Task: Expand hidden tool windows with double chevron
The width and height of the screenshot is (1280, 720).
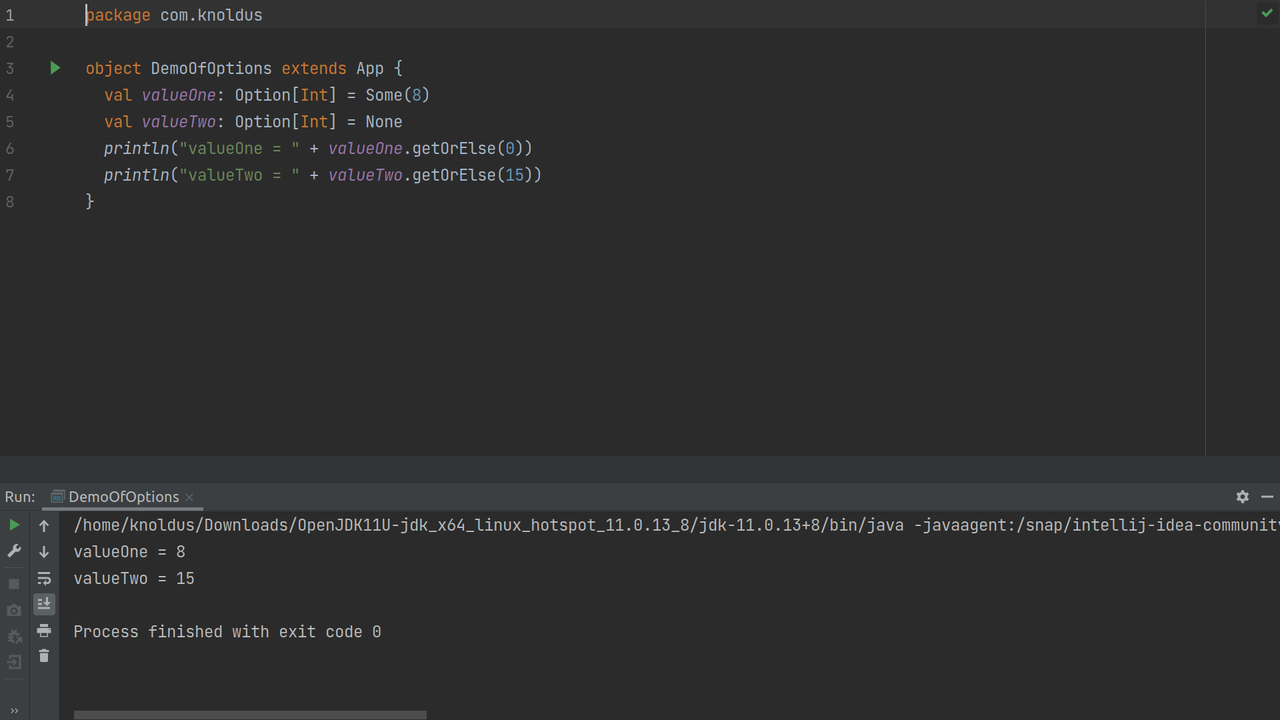Action: (13, 710)
